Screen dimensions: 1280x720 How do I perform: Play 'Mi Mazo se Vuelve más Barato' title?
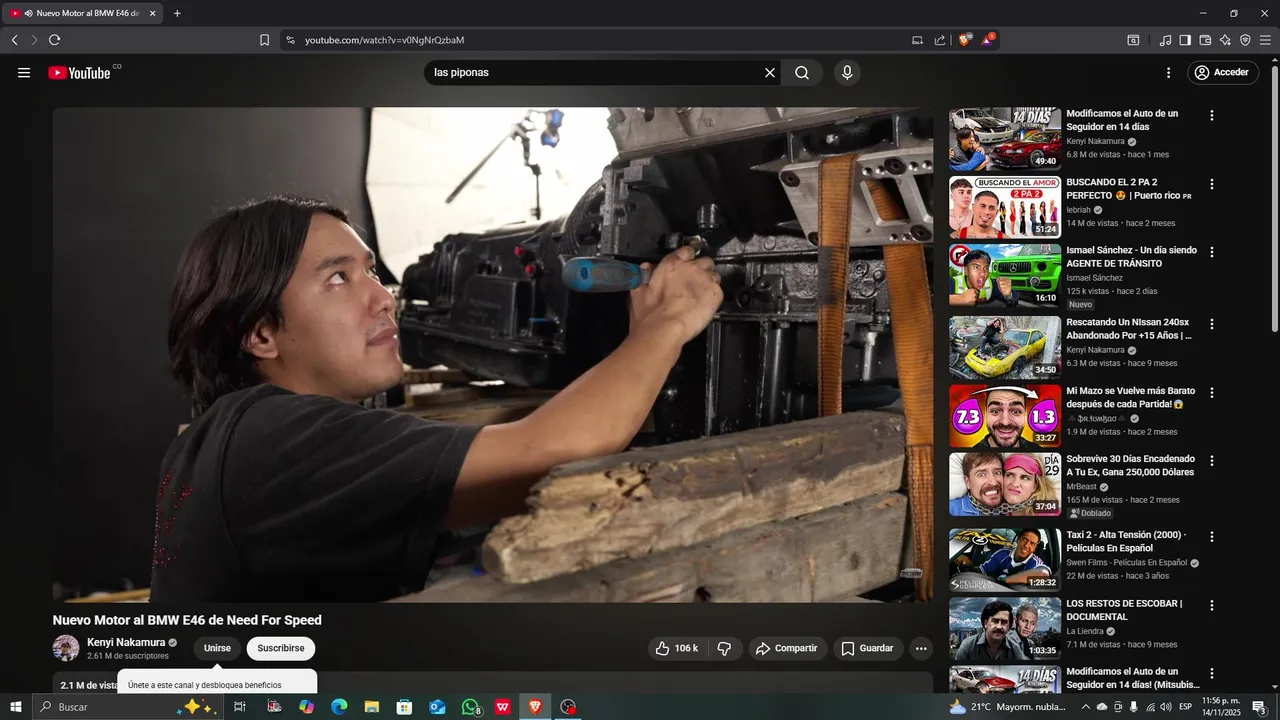(1131, 397)
